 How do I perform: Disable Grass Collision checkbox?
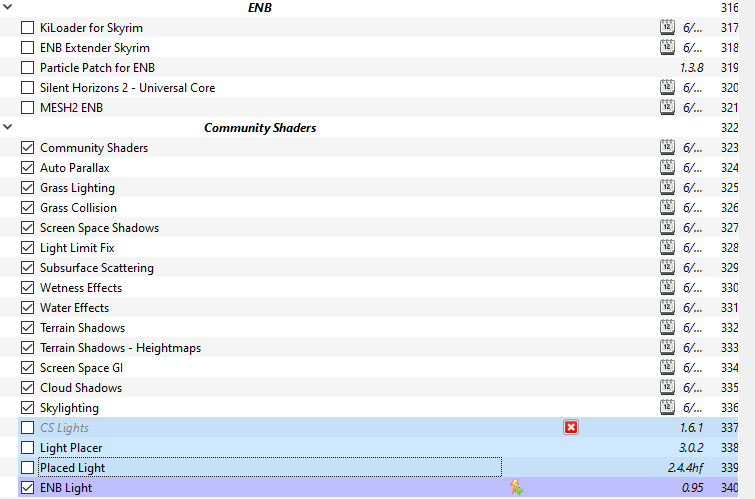pos(27,208)
